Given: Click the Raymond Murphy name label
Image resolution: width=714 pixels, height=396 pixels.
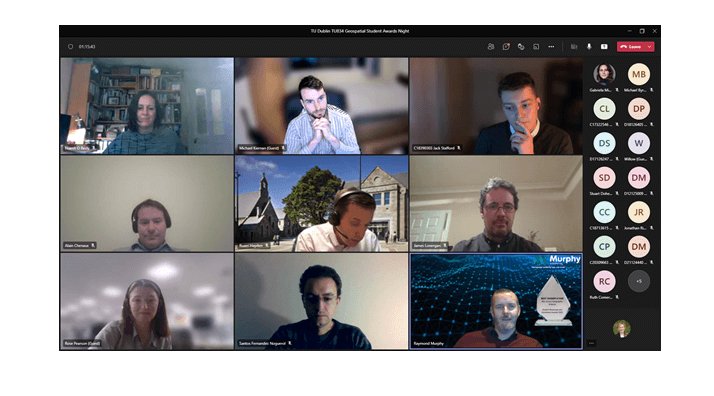Looking at the screenshot, I should pyautogui.click(x=428, y=344).
